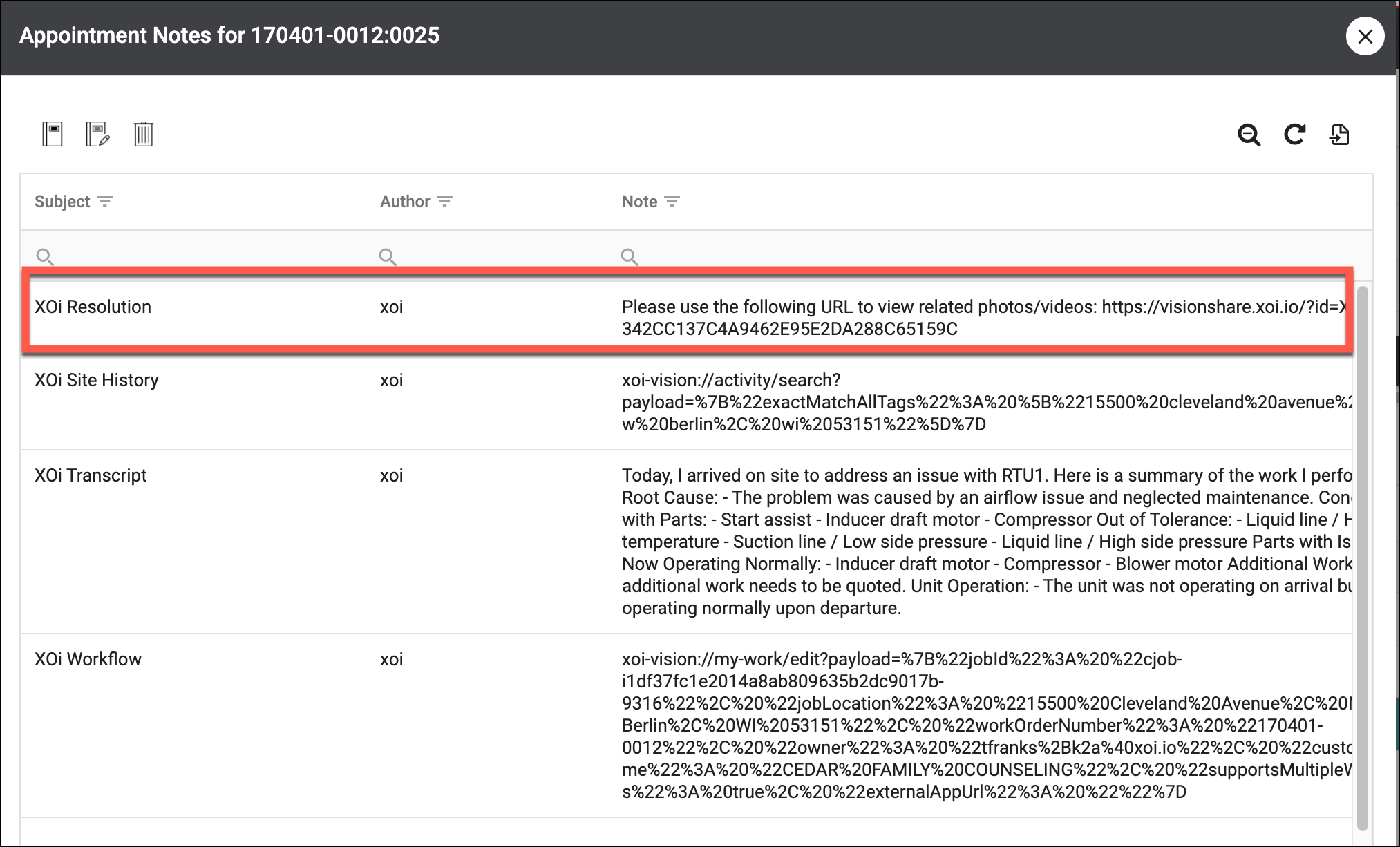The width and height of the screenshot is (1400, 847).
Task: Click the edit note pencil icon
Action: 97,134
